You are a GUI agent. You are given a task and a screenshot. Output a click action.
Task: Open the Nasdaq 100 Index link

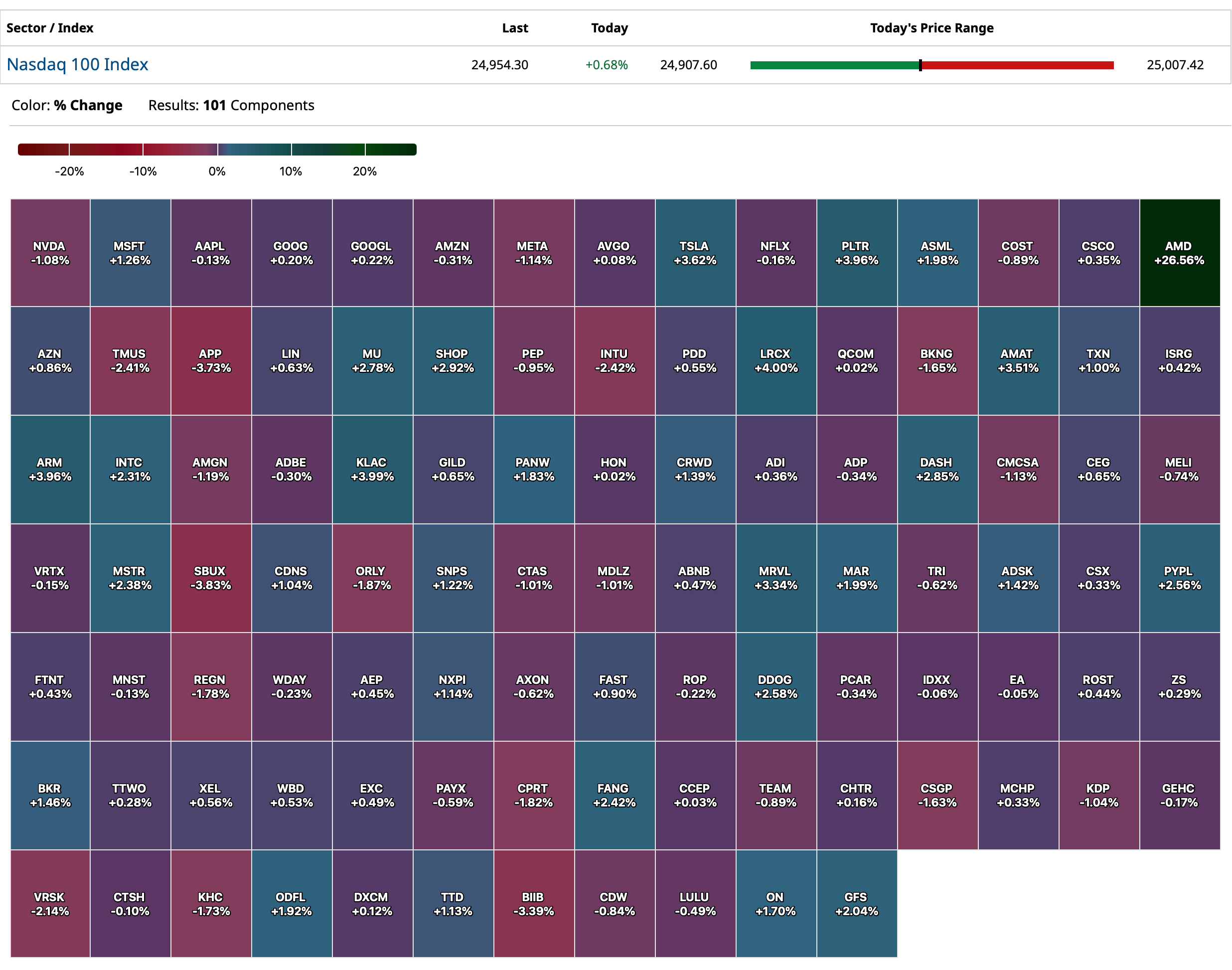click(77, 65)
